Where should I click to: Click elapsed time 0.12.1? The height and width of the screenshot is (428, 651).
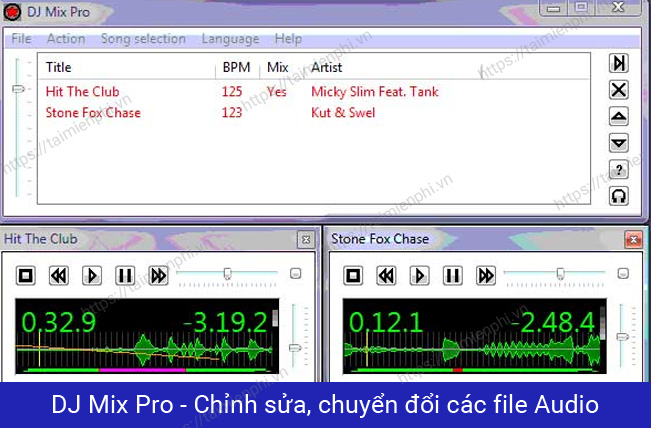point(386,323)
